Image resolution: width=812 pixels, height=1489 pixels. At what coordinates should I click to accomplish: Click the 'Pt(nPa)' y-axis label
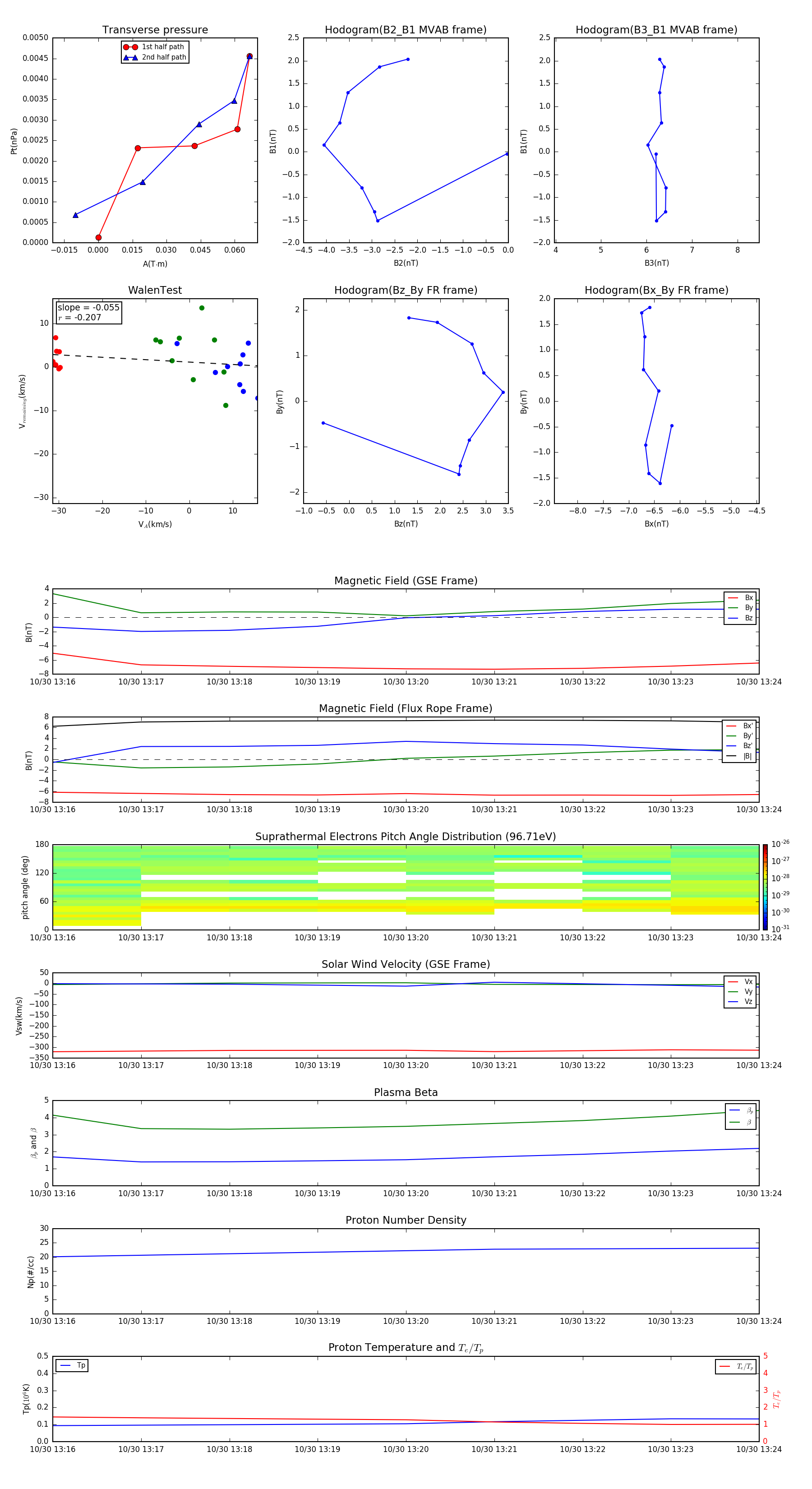14,140
